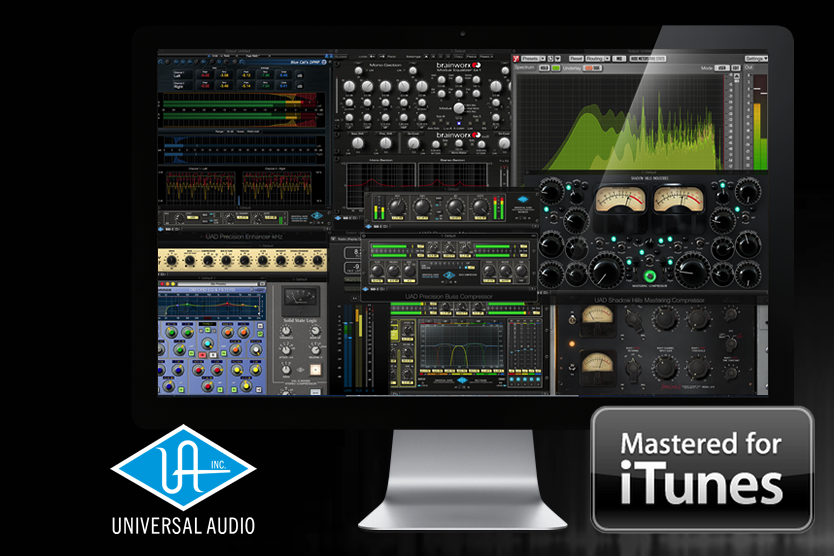This screenshot has width=834, height=556.
Task: Adjust the large Modus knob on brainworx equalizer
Action: (458, 107)
